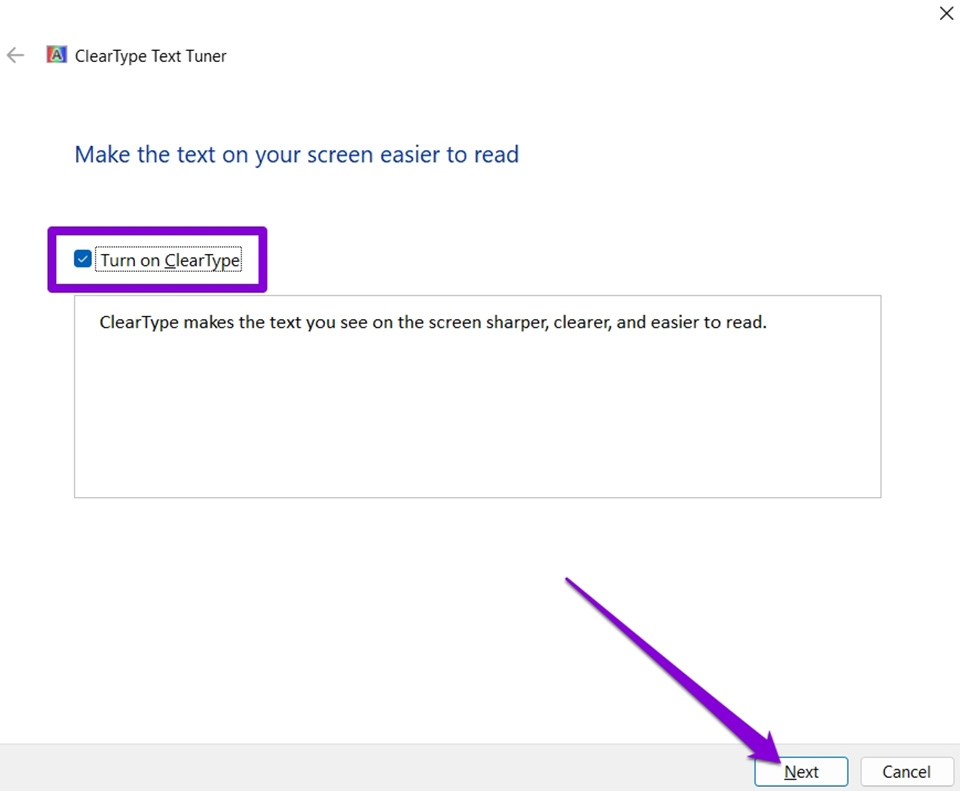The height and width of the screenshot is (791, 960).
Task: Go back using the back arrow
Action: 15,56
